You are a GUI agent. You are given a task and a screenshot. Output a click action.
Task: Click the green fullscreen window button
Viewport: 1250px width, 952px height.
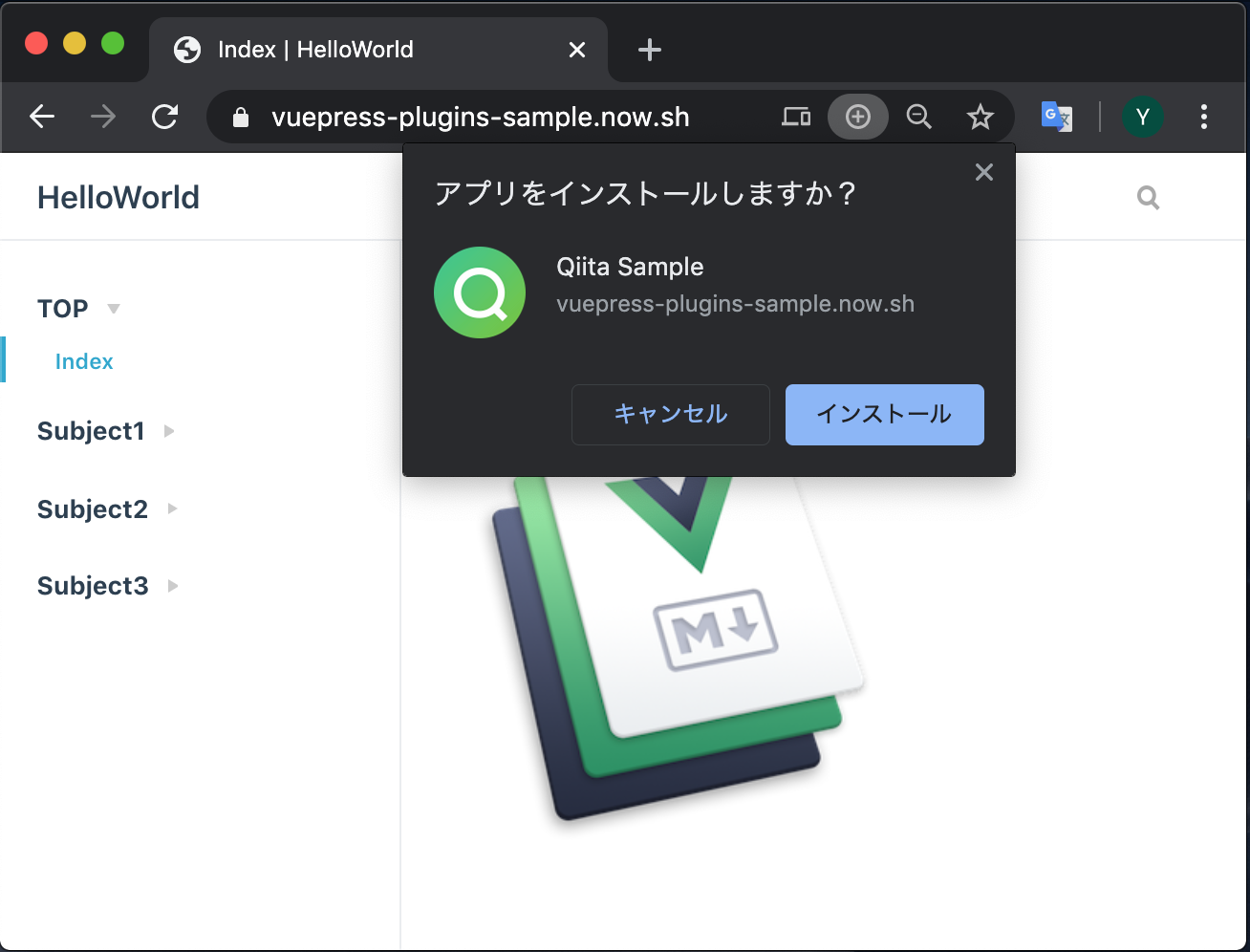(113, 43)
